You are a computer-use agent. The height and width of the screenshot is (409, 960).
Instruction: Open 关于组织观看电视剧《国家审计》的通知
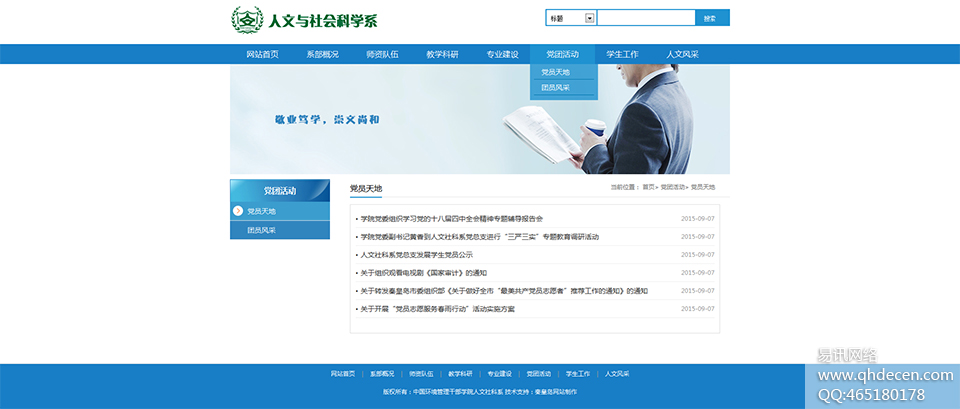pyautogui.click(x=424, y=272)
